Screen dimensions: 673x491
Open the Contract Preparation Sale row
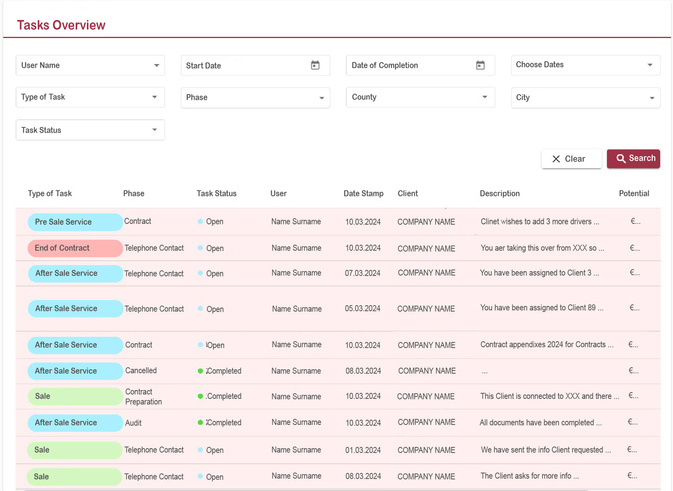(x=140, y=397)
